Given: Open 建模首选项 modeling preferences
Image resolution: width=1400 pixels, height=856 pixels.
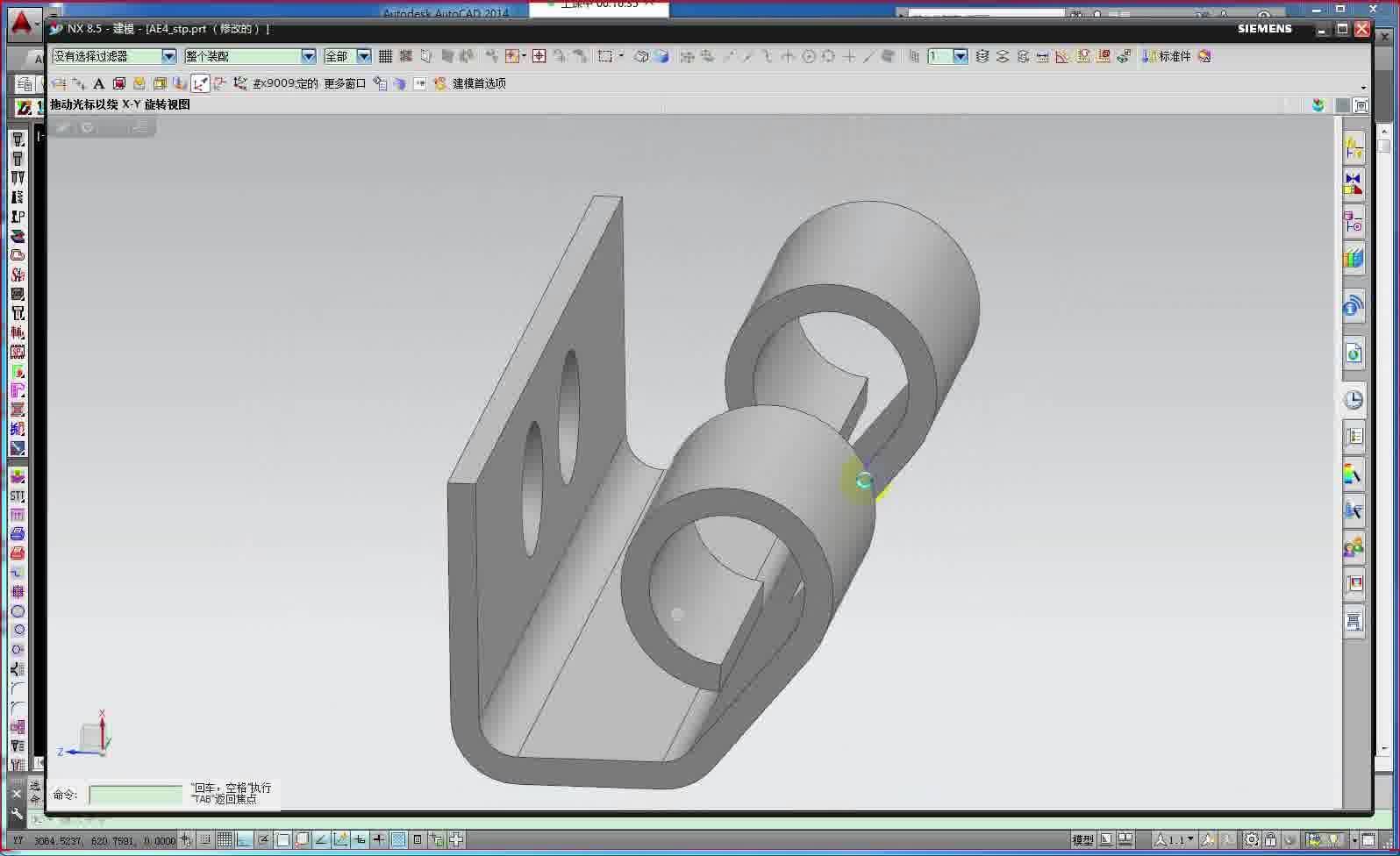Looking at the screenshot, I should [478, 83].
